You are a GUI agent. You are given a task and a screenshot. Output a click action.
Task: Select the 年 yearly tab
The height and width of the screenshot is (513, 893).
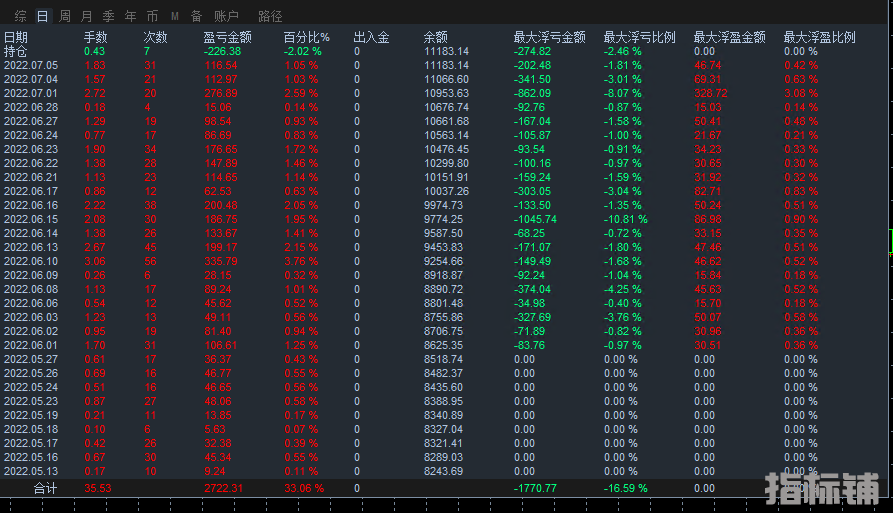(131, 16)
